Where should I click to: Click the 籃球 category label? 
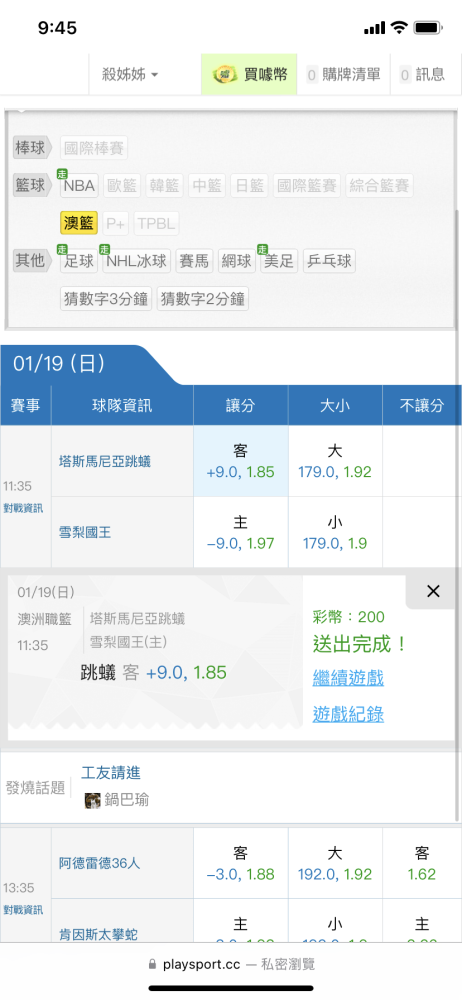(x=31, y=186)
